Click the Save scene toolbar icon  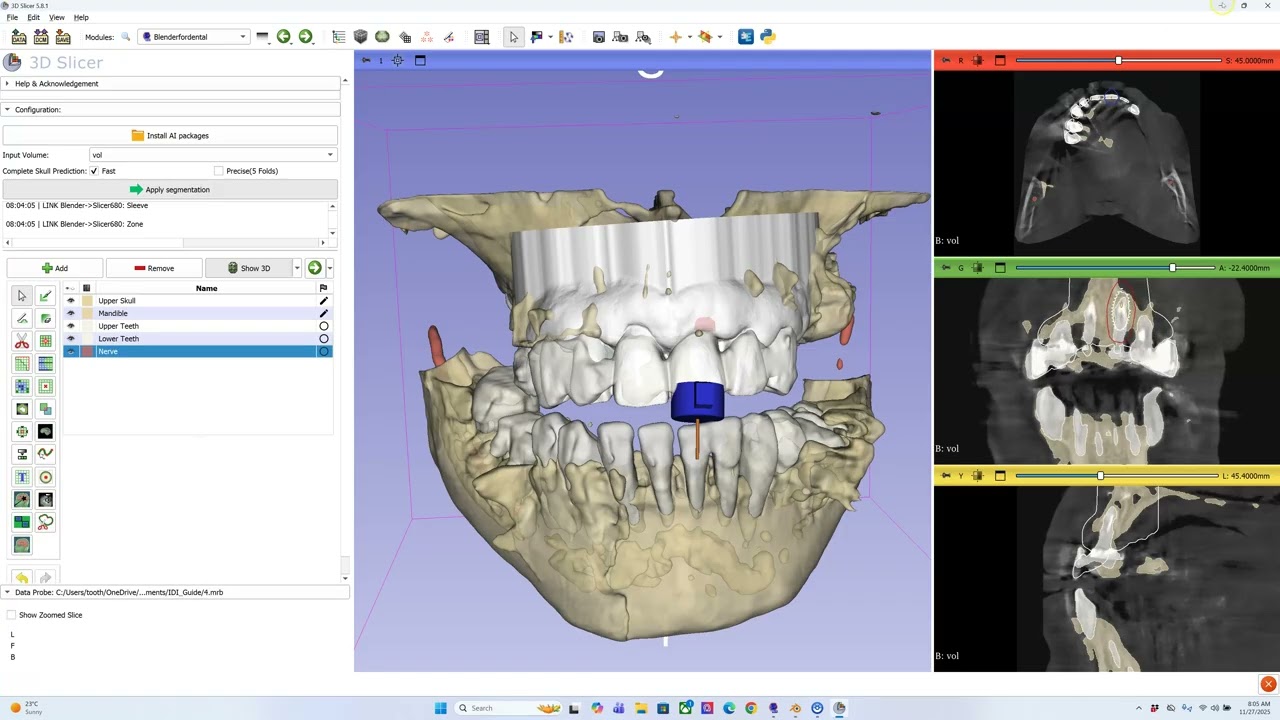(x=63, y=37)
